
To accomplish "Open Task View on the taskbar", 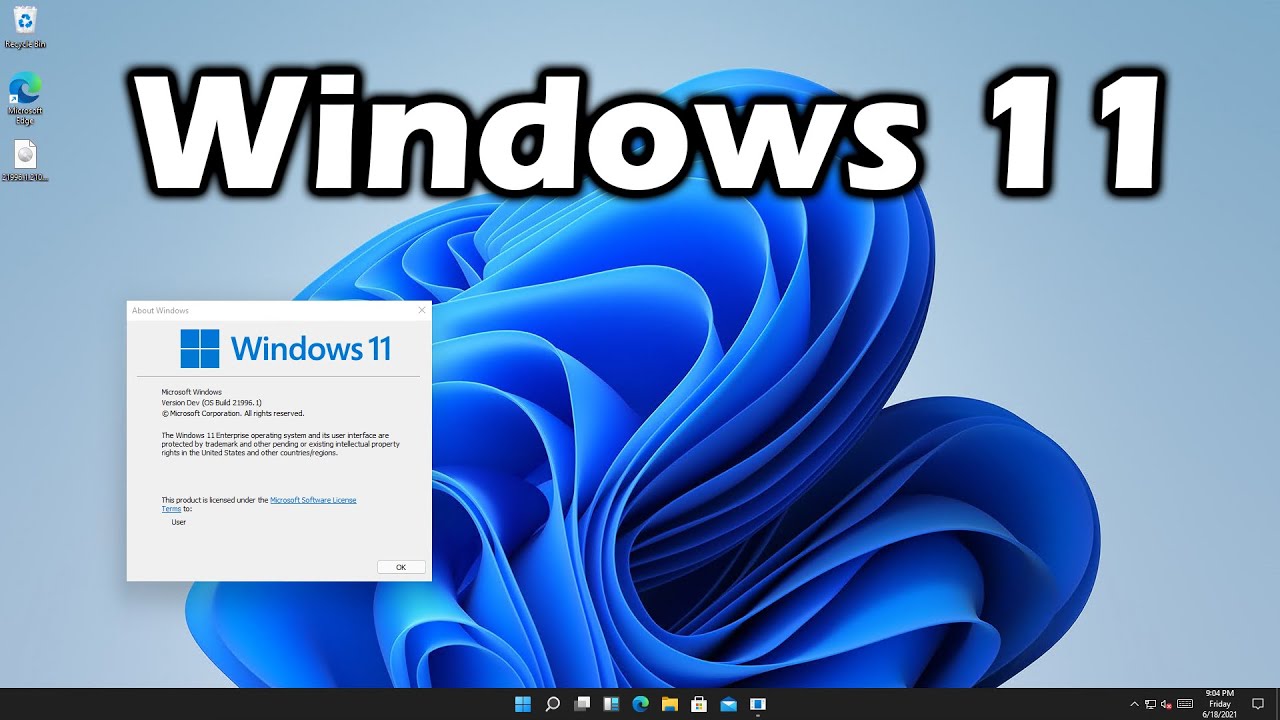I will [582, 704].
